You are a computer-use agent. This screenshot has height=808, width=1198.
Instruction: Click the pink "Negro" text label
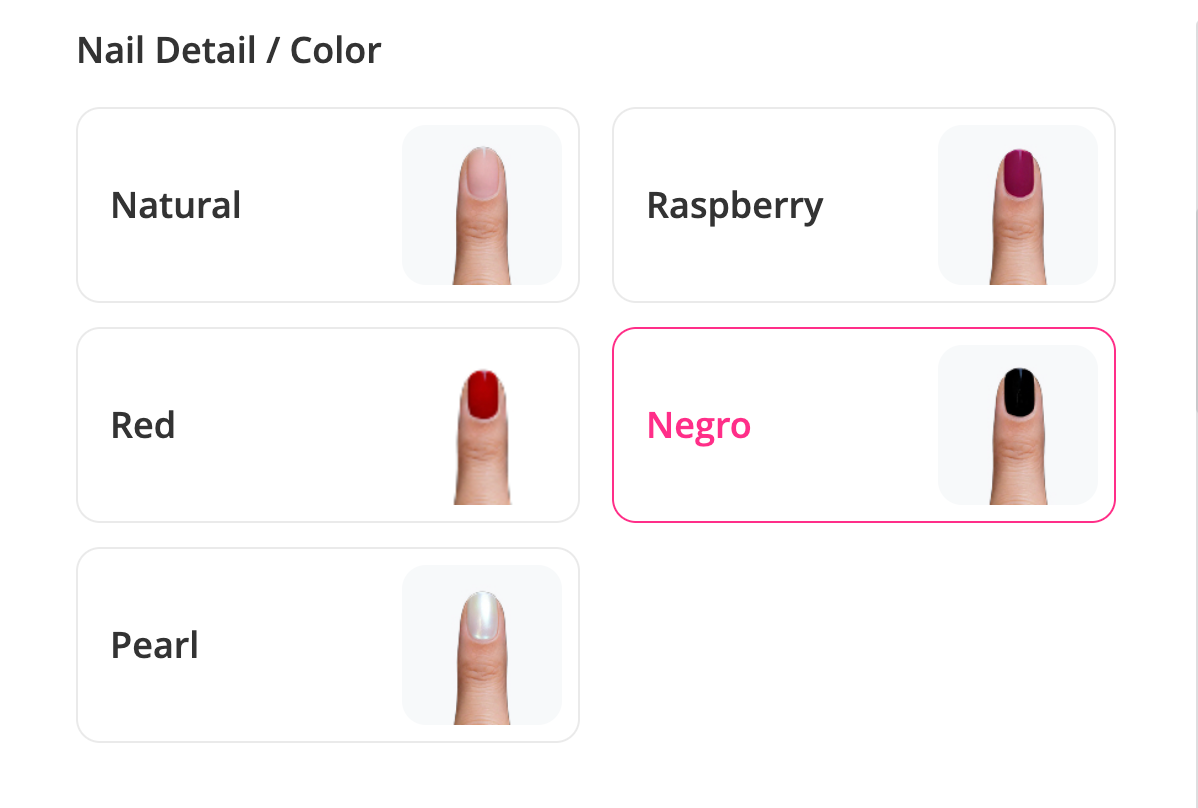[699, 425]
